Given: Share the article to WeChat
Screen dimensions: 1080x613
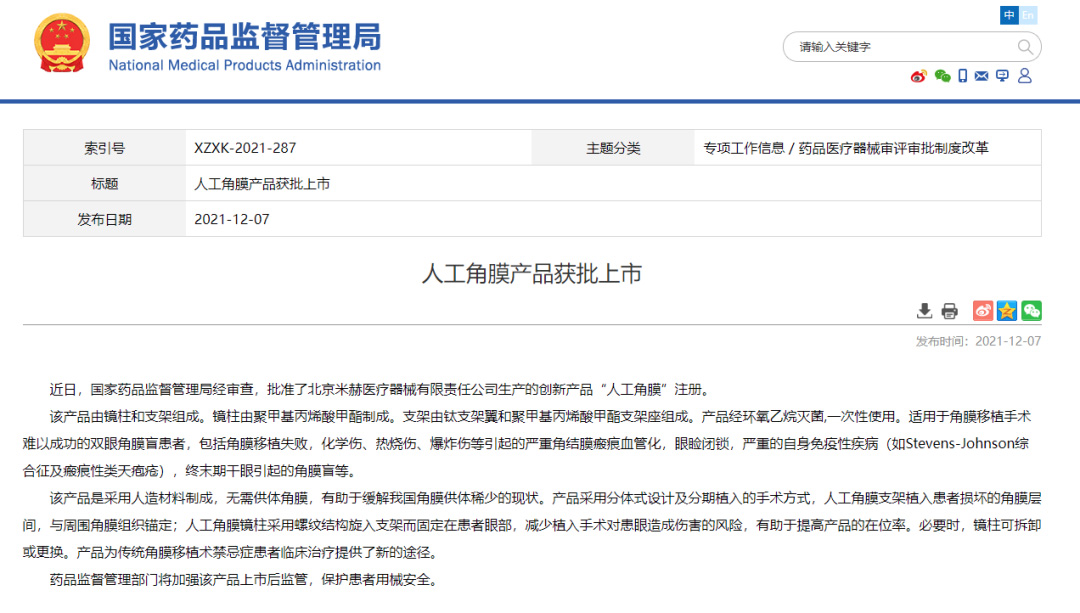Looking at the screenshot, I should tap(1032, 310).
